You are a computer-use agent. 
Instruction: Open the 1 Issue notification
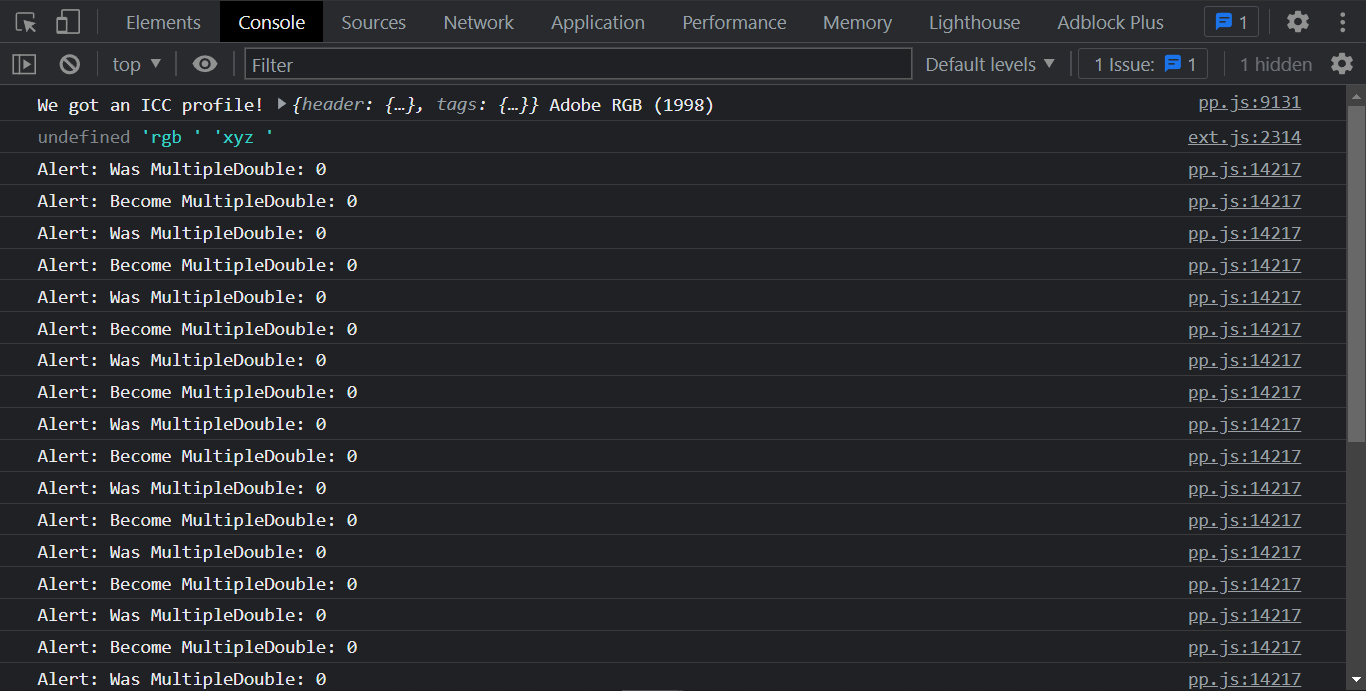pyautogui.click(x=1142, y=63)
